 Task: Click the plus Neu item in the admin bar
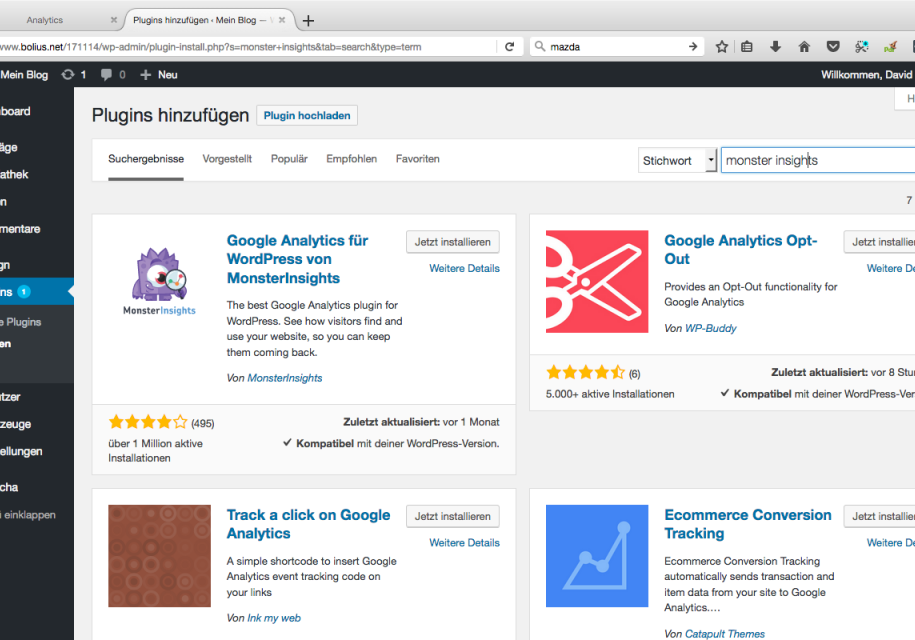point(159,75)
